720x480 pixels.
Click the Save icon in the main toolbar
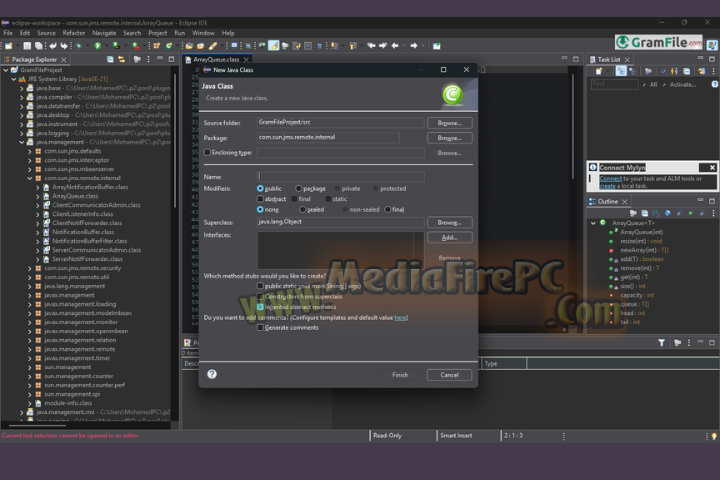tap(27, 46)
